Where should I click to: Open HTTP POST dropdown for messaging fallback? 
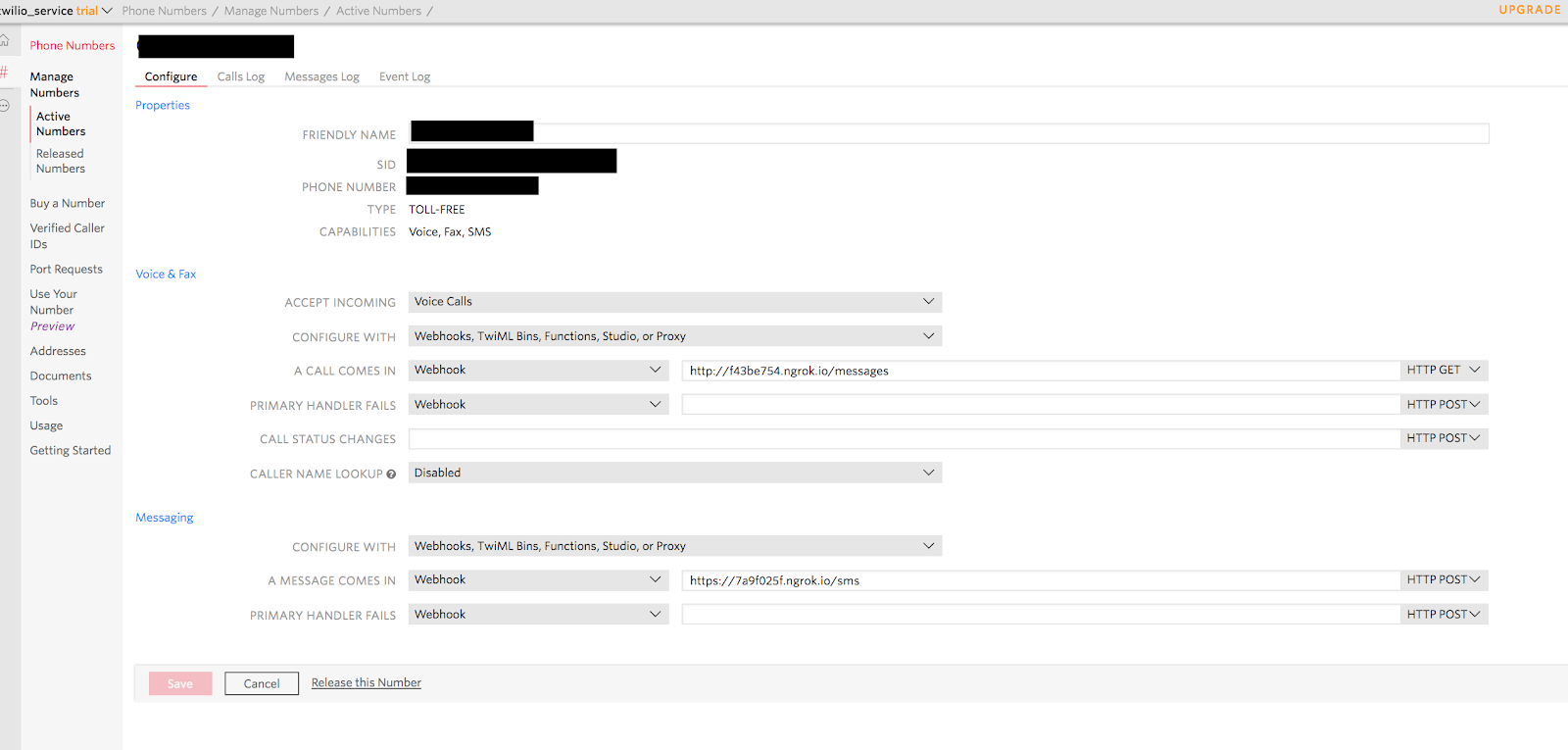pos(1444,615)
